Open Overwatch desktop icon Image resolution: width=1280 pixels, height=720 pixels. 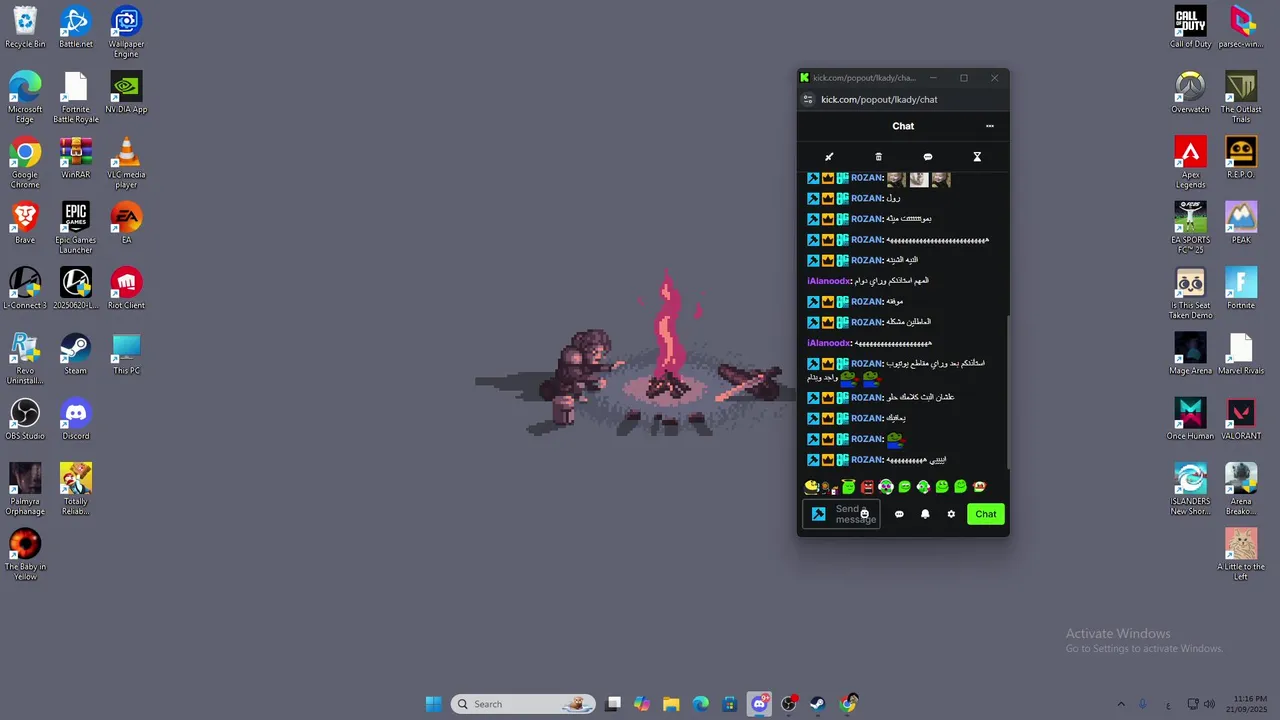click(x=1190, y=93)
